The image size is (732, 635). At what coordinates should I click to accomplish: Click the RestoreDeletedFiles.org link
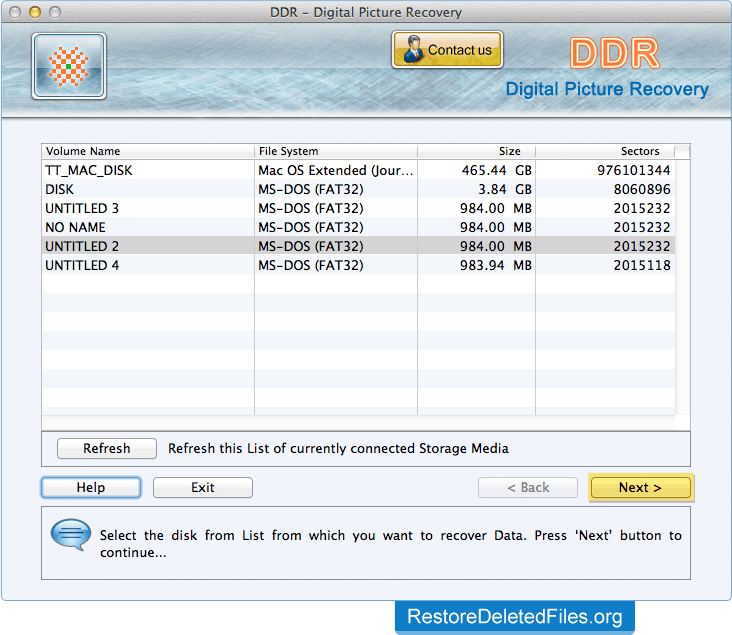[514, 617]
